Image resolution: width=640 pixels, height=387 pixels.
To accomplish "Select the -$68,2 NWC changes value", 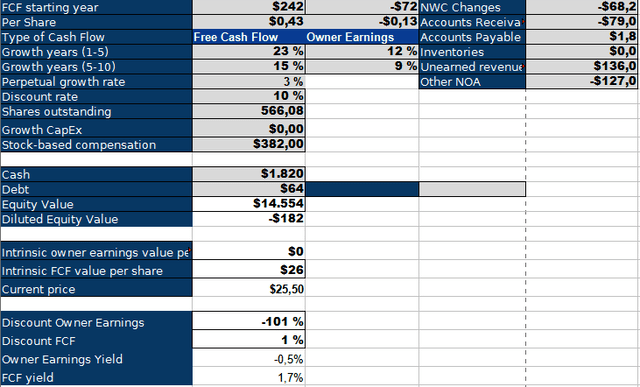I will point(582,7).
